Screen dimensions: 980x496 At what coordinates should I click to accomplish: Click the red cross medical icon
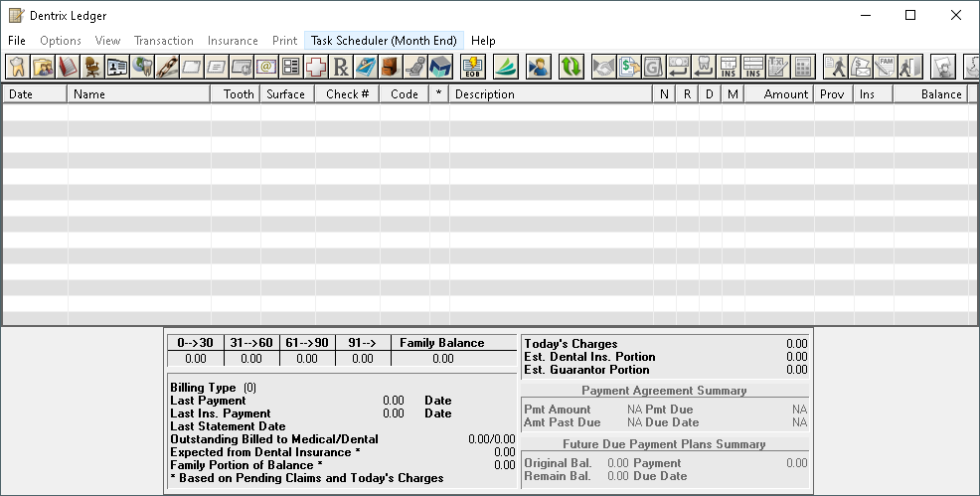click(x=316, y=67)
